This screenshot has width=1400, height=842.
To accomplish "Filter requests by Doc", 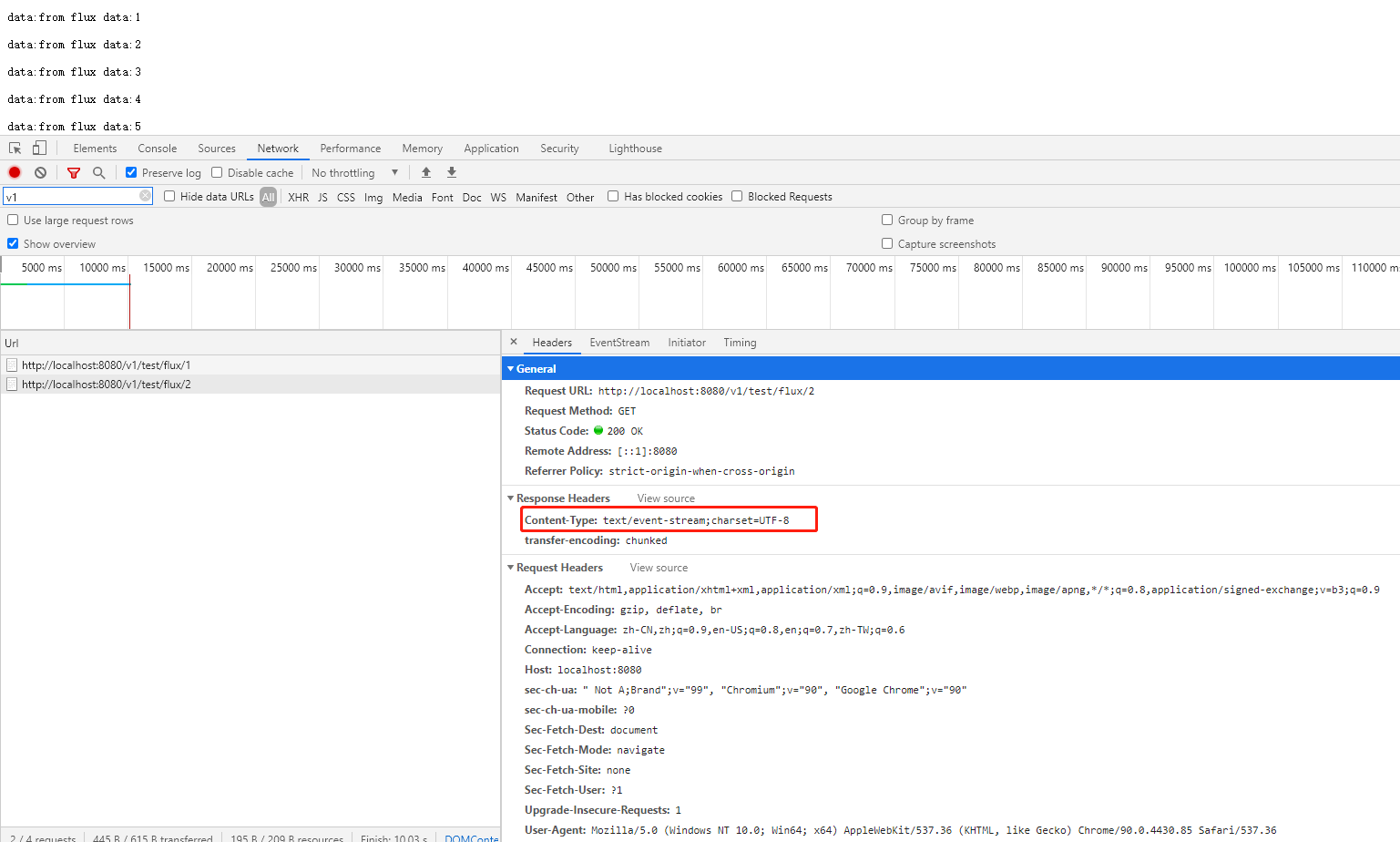I will (x=472, y=197).
